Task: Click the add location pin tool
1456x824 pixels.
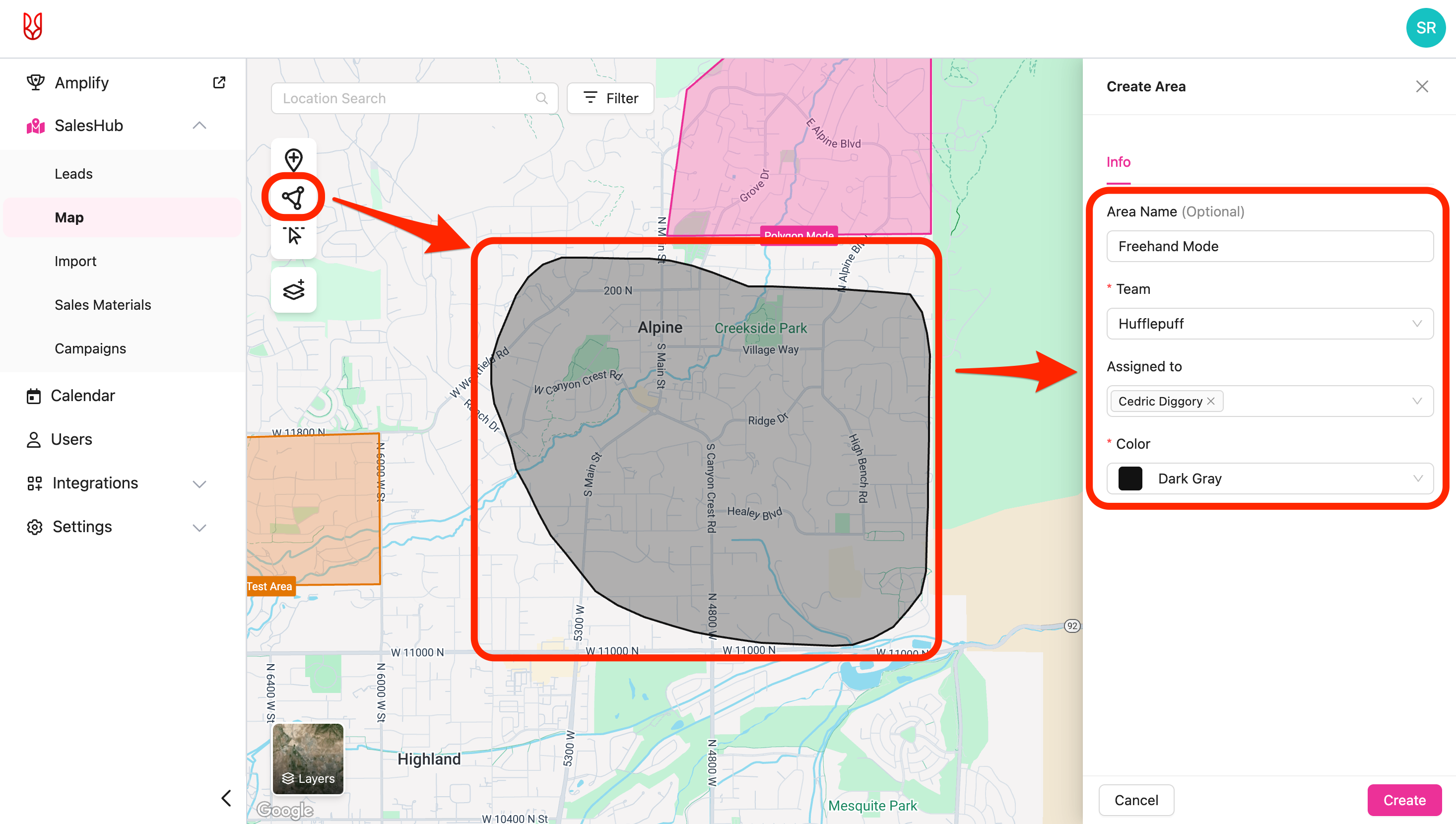Action: 294,160
